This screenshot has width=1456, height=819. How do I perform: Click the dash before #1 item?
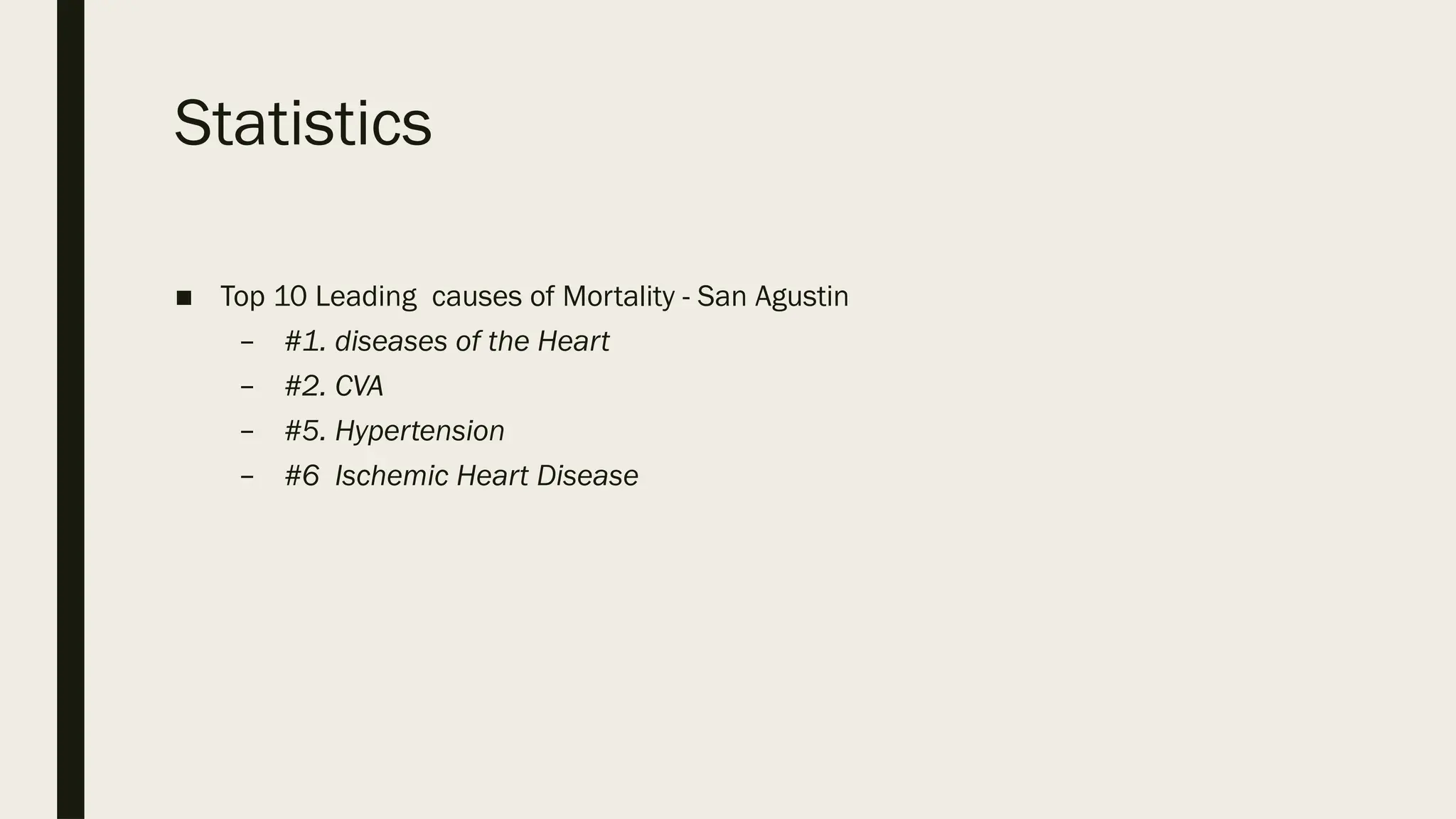click(247, 342)
